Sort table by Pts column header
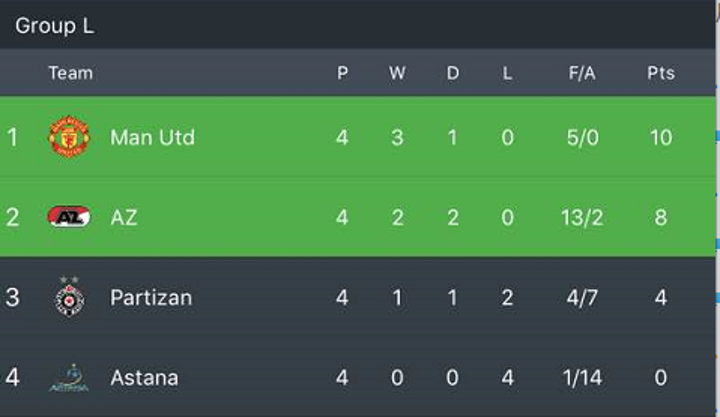This screenshot has width=720, height=417. pyautogui.click(x=661, y=73)
